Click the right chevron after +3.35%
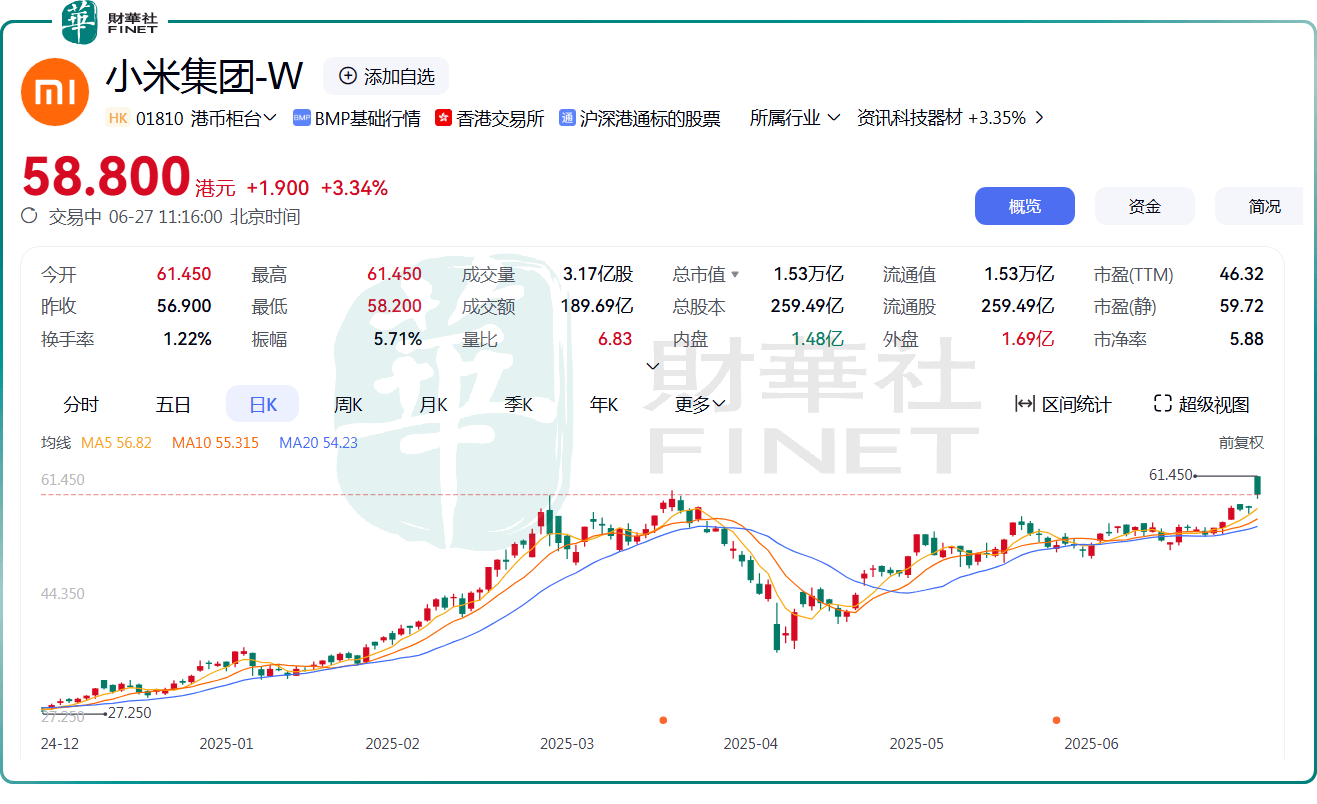Image resolution: width=1317 pixels, height=804 pixels. [1039, 118]
